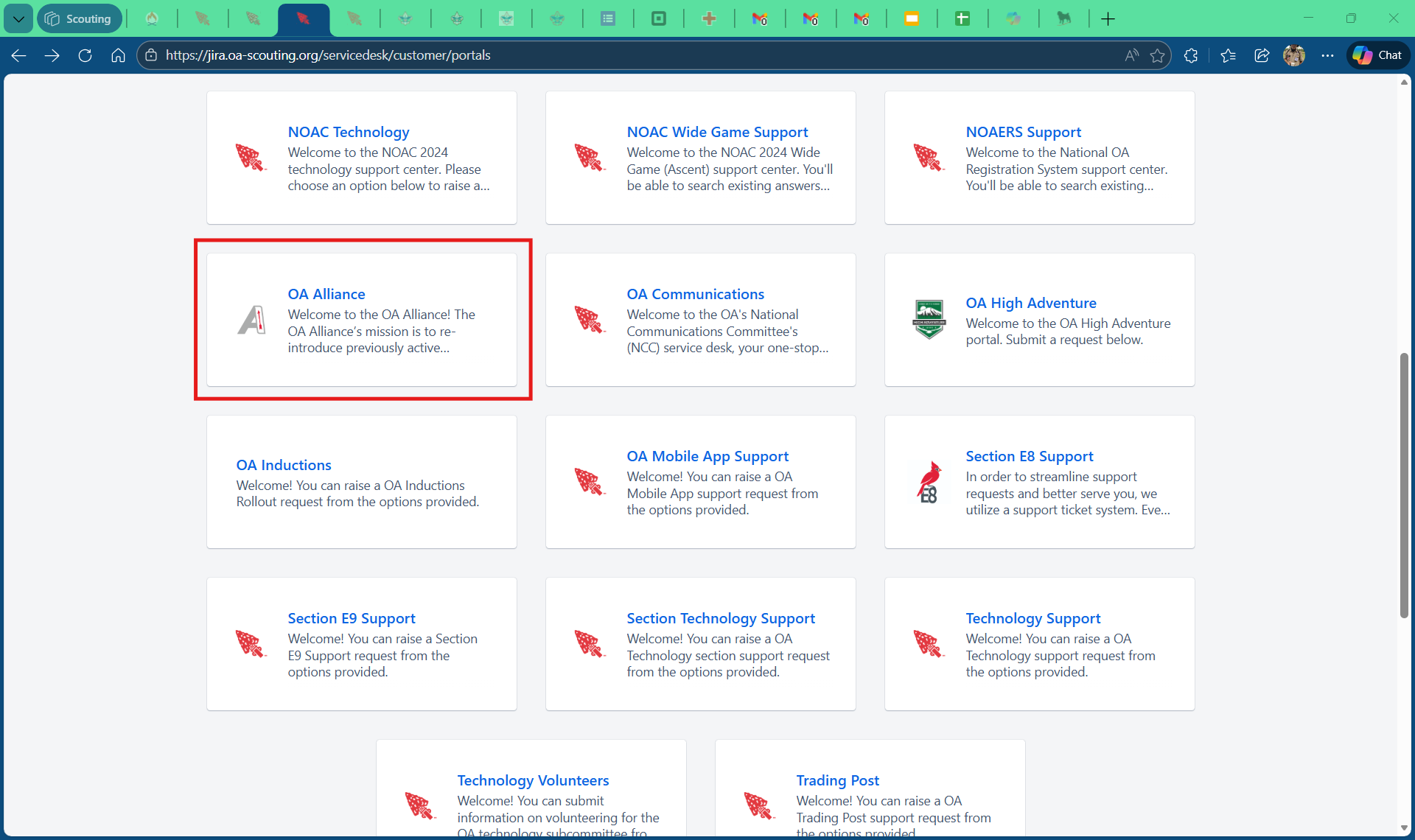Screen dimensions: 1415x840
Task: Open browser extensions puzzle icon
Action: (x=1191, y=55)
